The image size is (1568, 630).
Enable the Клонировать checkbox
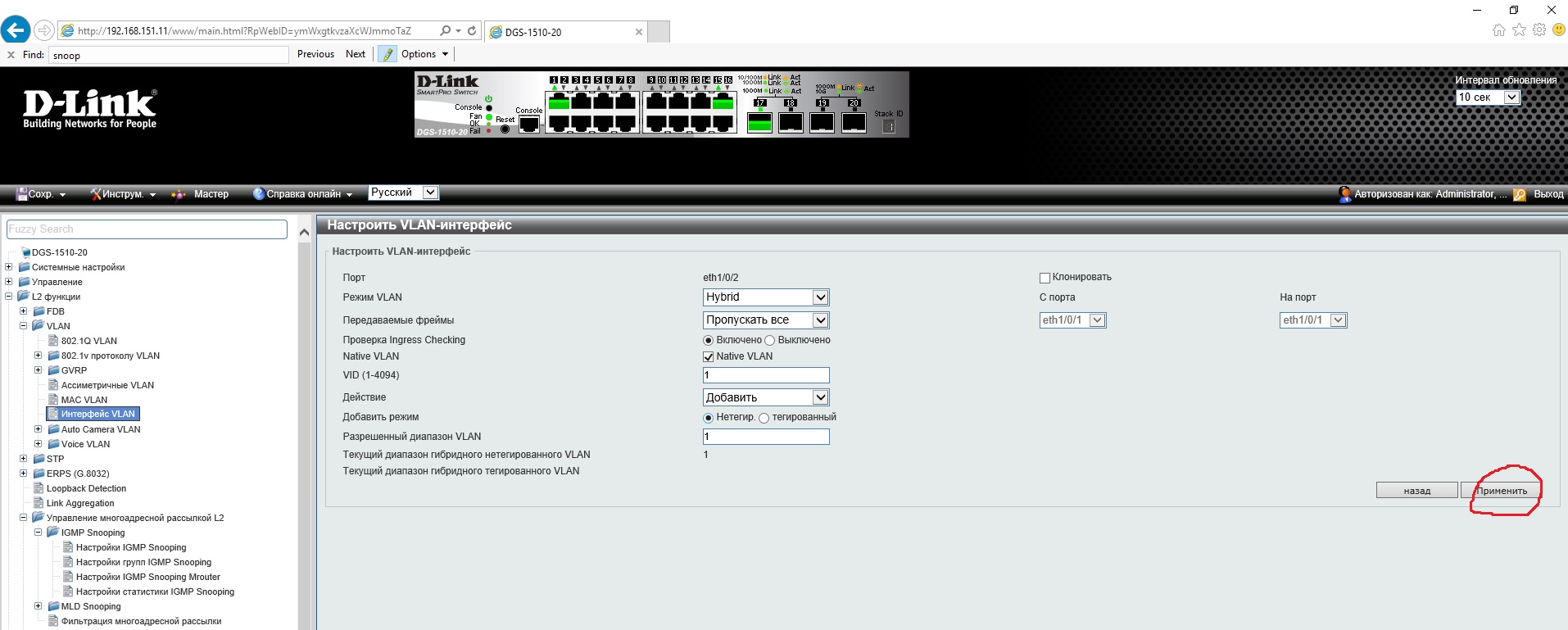click(1045, 278)
